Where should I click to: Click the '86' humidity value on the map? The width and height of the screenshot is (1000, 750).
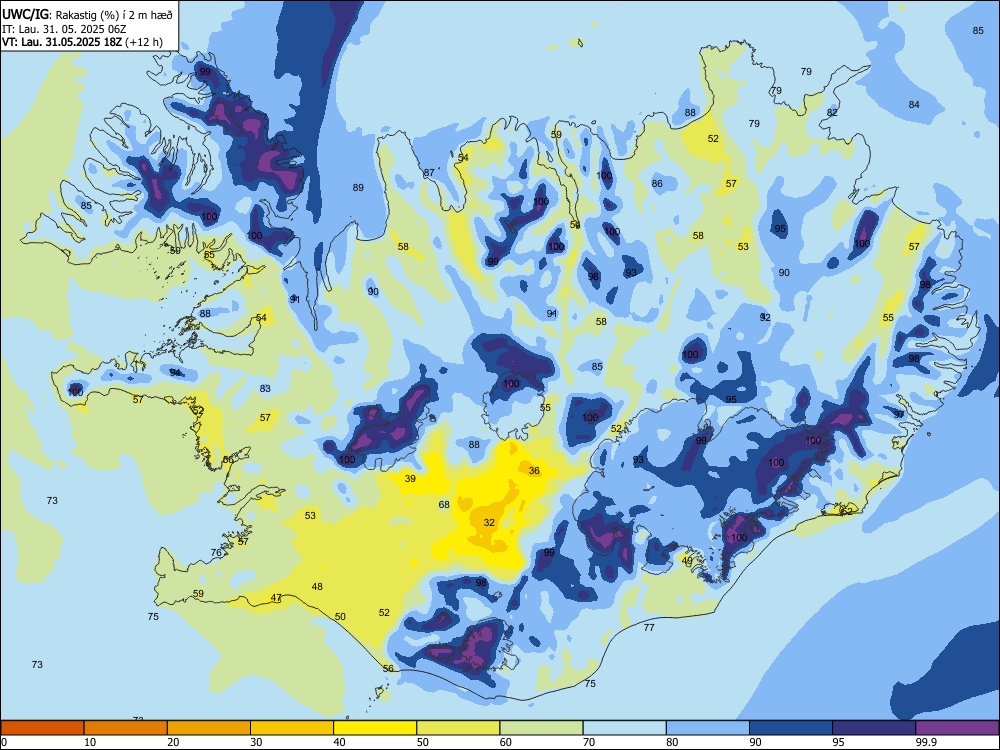(657, 184)
